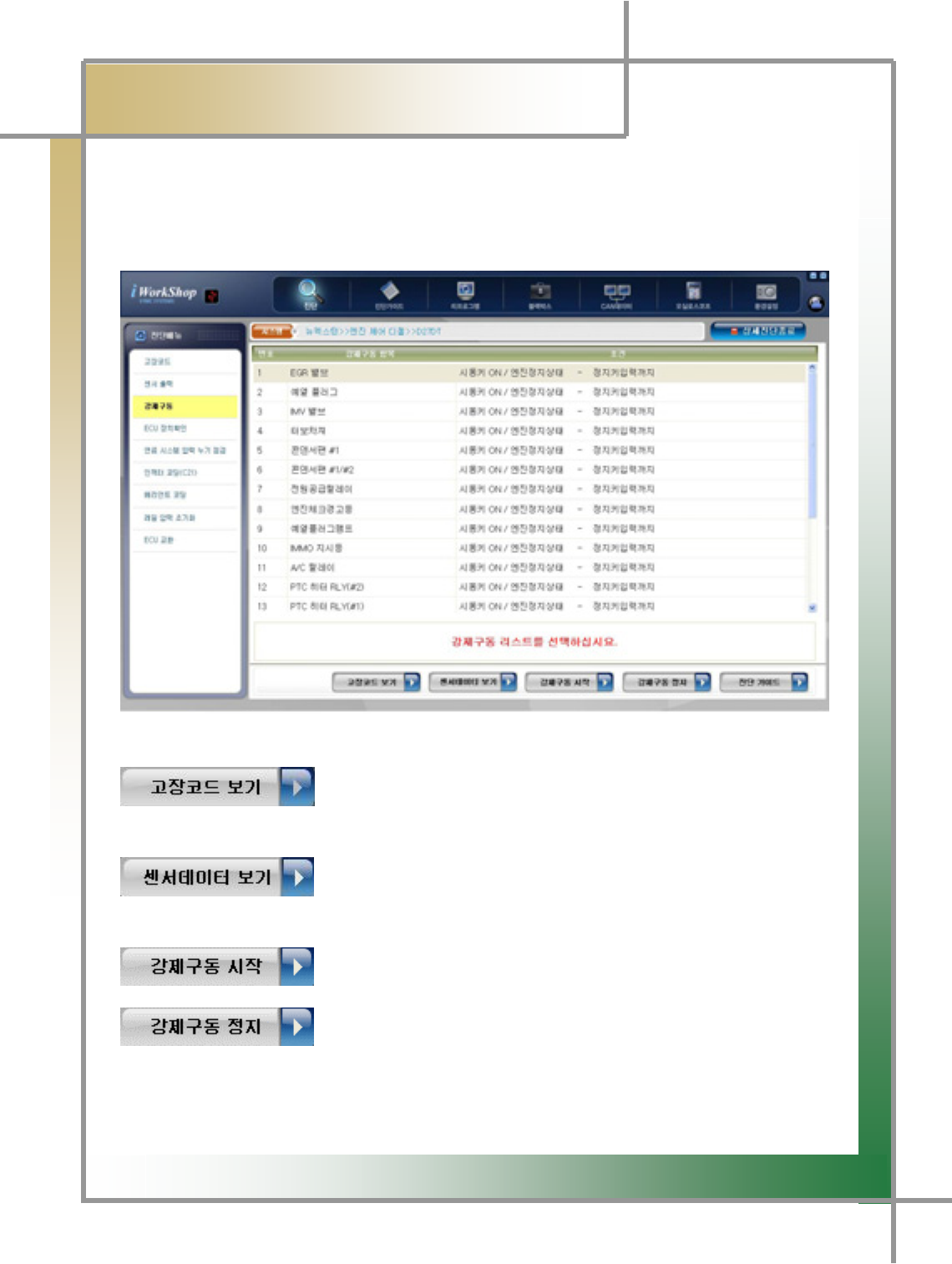Image resolution: width=952 pixels, height=1264 pixels.
Task: Click arrow icon on small 강제구동 시작 button
Action: pos(605,682)
